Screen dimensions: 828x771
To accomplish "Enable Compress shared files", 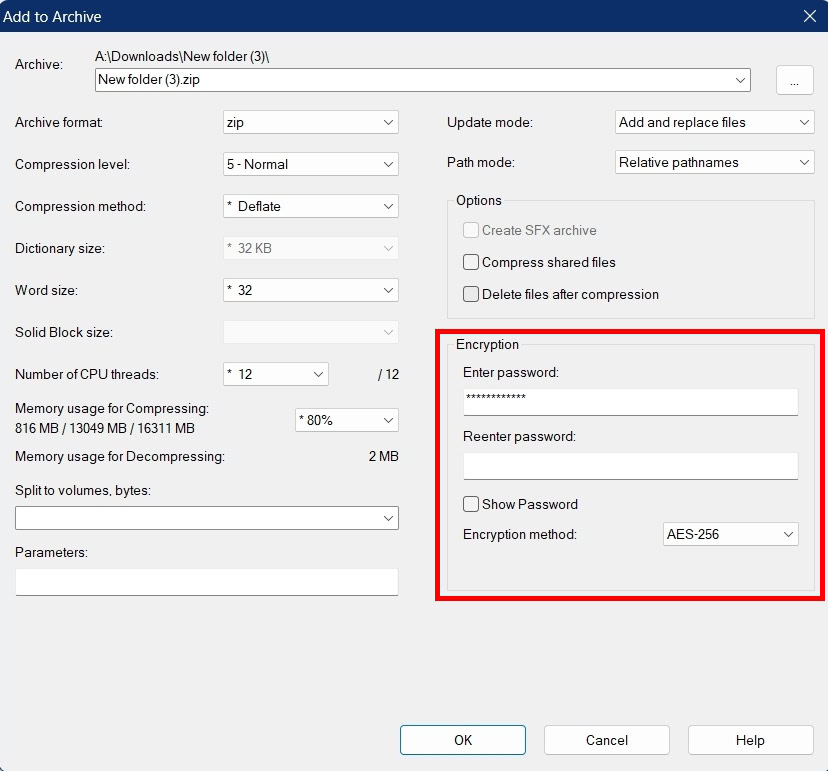I will pyautogui.click(x=470, y=263).
